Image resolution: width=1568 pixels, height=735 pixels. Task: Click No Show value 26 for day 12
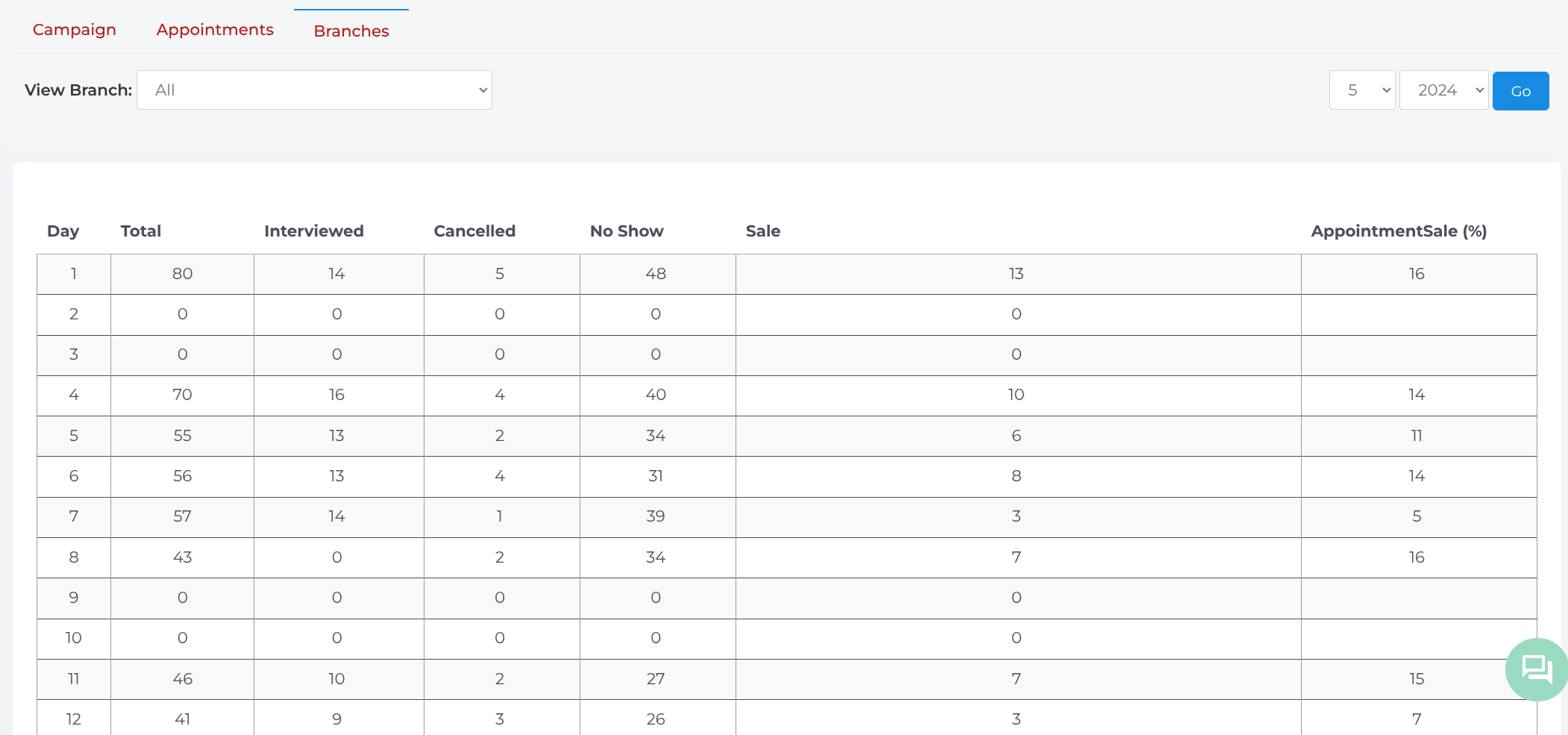pos(656,719)
